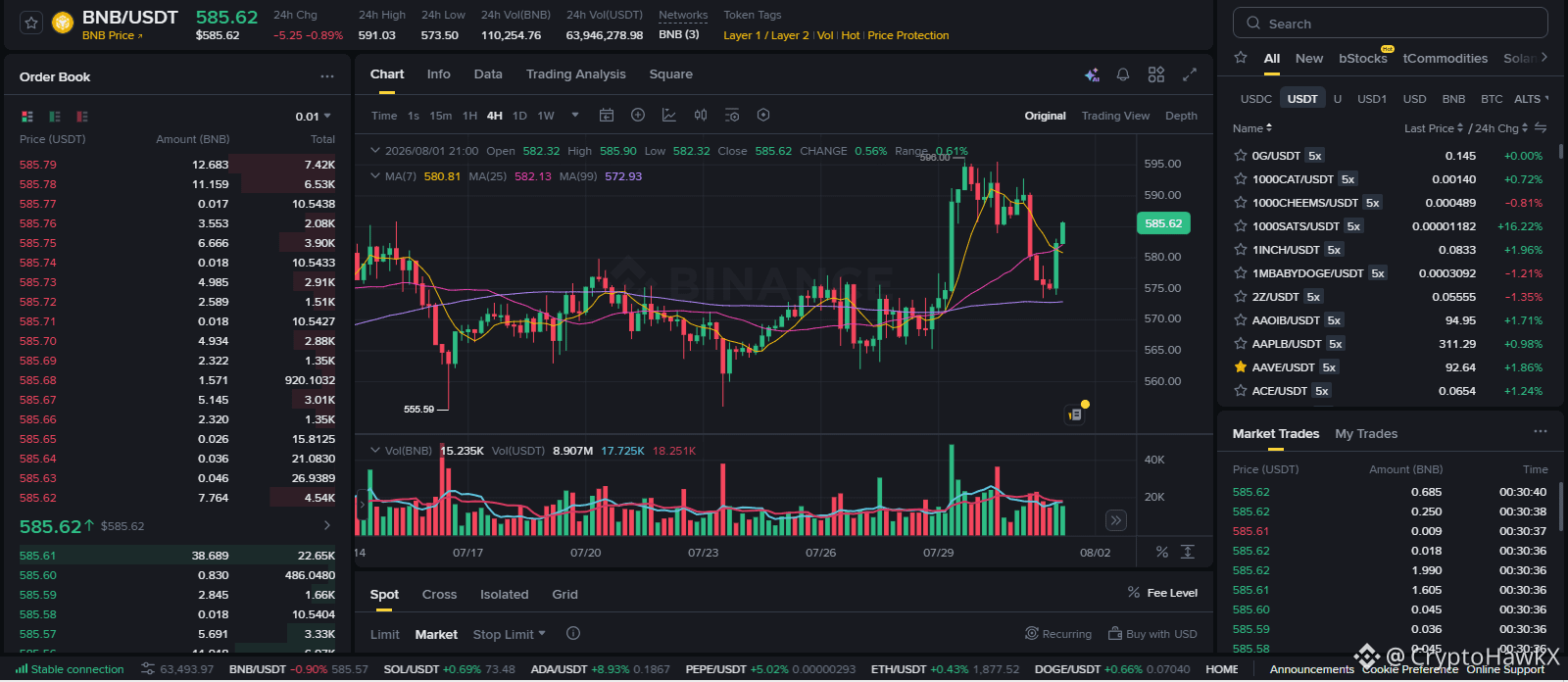Open the Stop Limit order type dropdown
1568x682 pixels.
click(509, 634)
